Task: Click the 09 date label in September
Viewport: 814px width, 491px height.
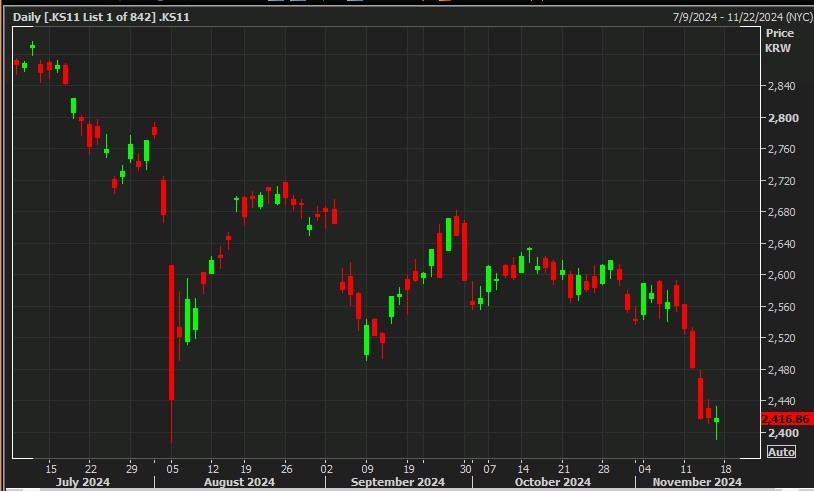Action: pyautogui.click(x=367, y=469)
